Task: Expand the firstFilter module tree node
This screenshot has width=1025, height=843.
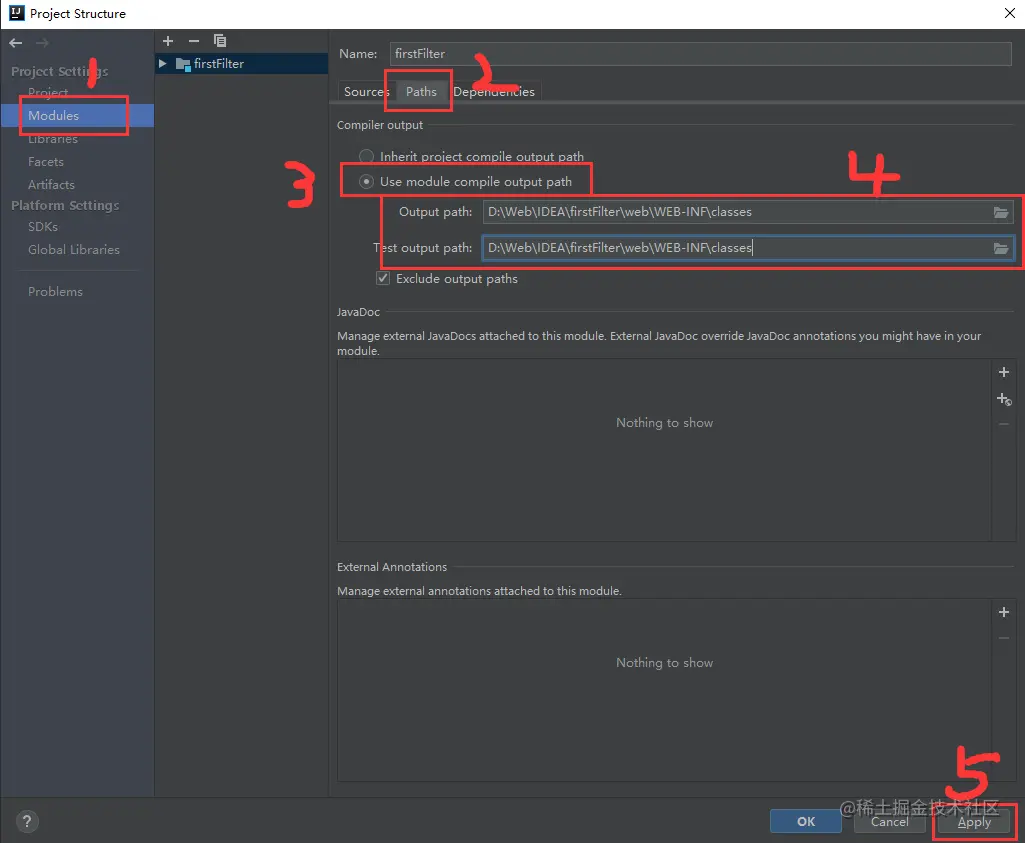Action: pos(163,63)
